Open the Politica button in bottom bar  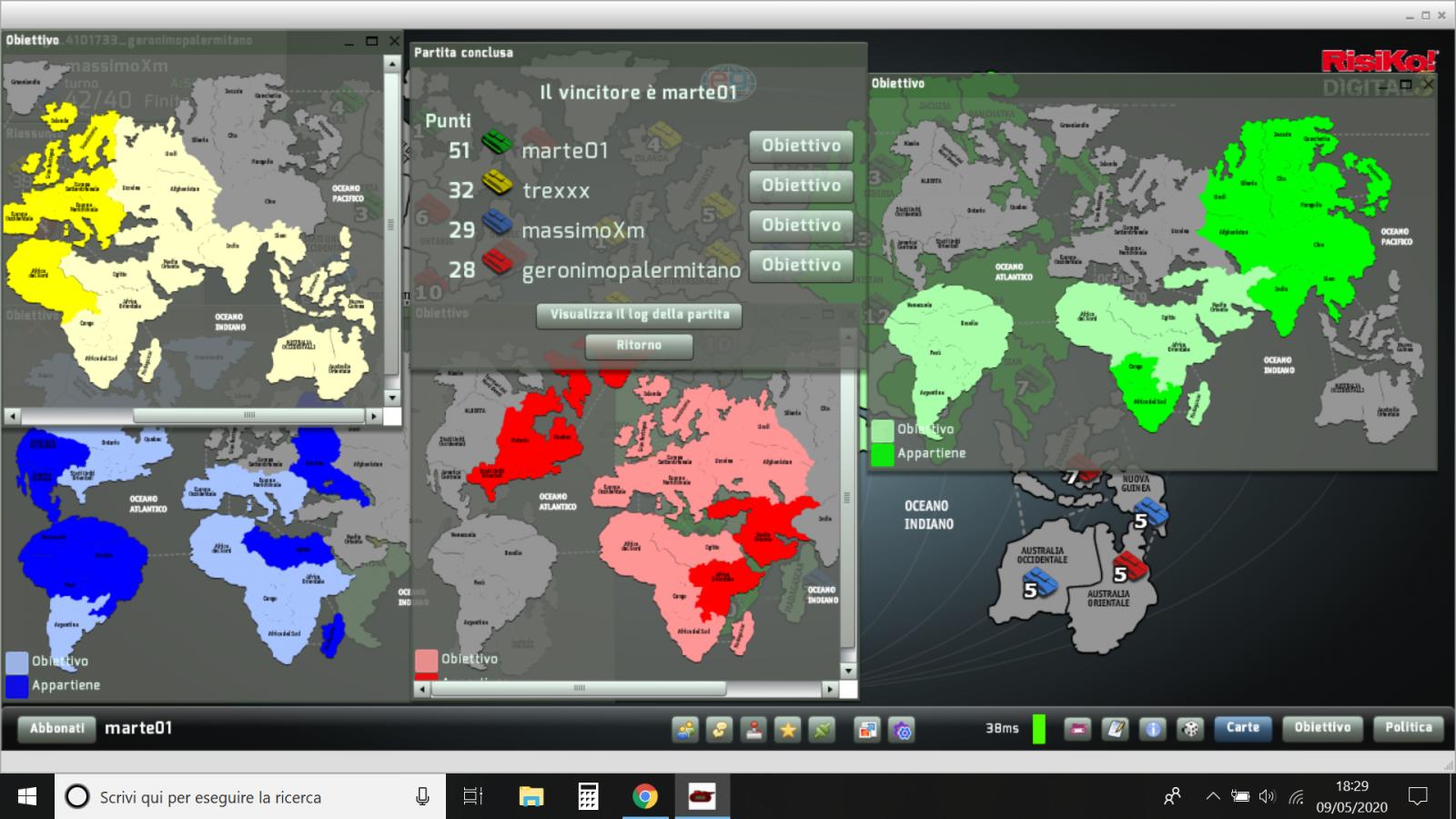click(x=1409, y=728)
